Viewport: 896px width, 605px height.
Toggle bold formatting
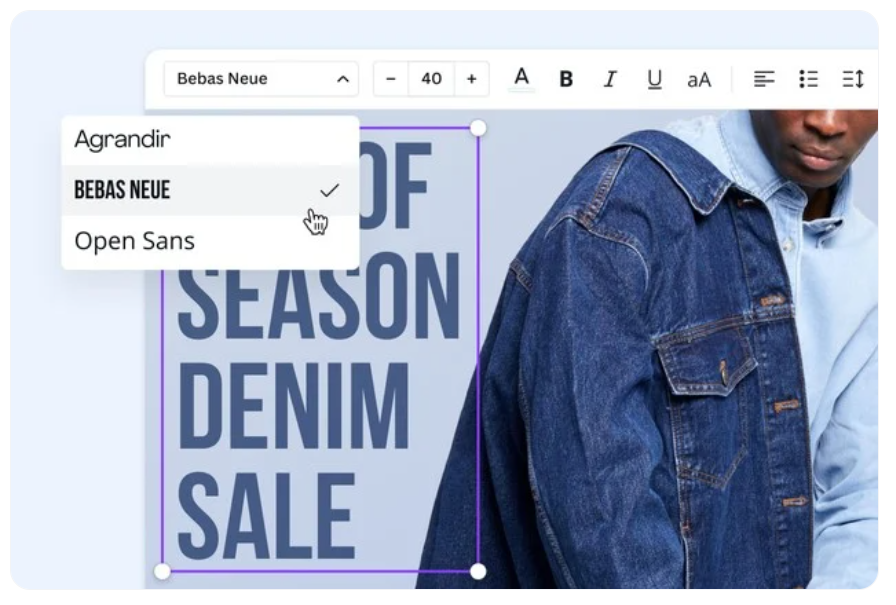point(566,79)
